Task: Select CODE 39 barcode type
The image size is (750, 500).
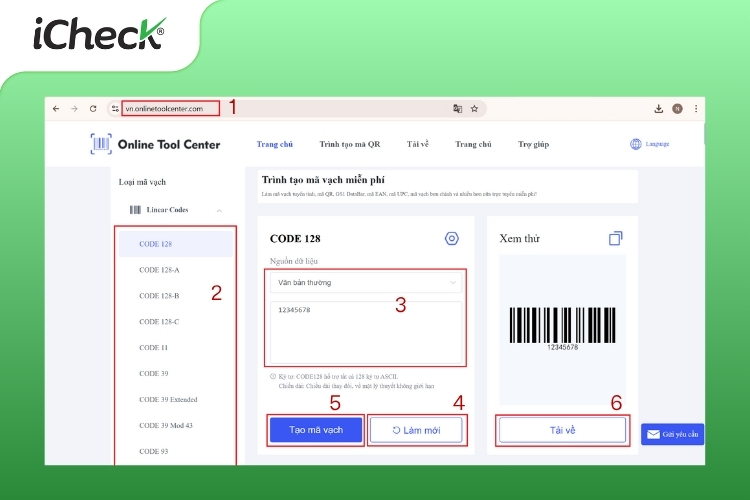Action: pos(154,373)
